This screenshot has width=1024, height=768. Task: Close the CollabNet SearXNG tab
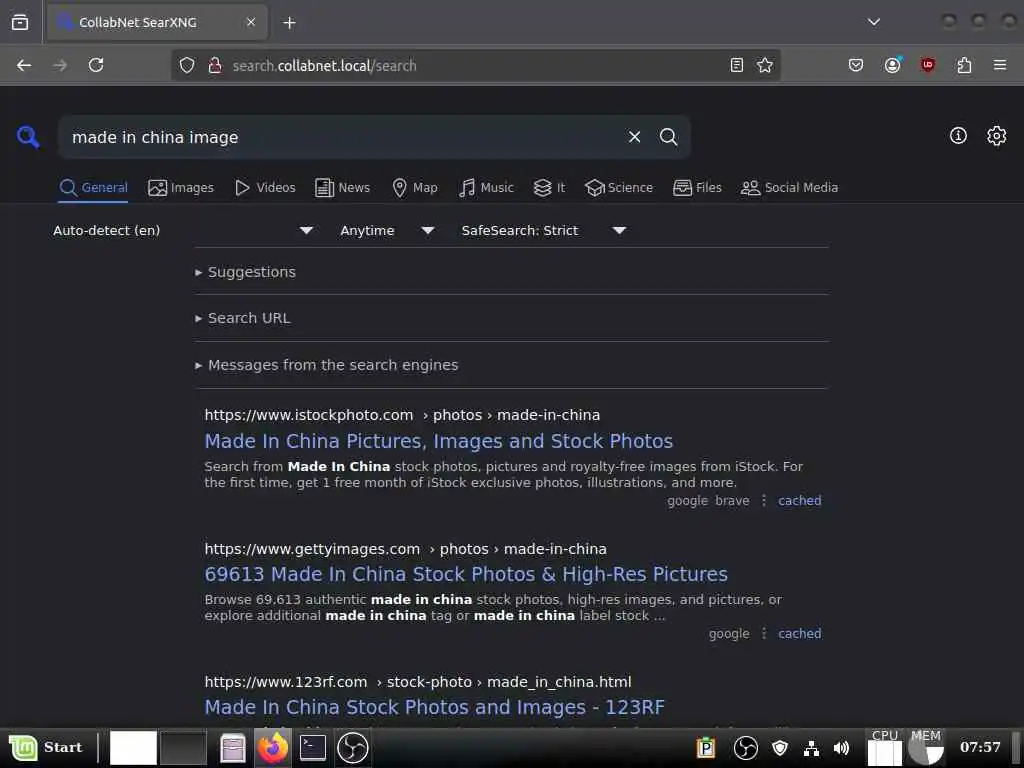251,22
